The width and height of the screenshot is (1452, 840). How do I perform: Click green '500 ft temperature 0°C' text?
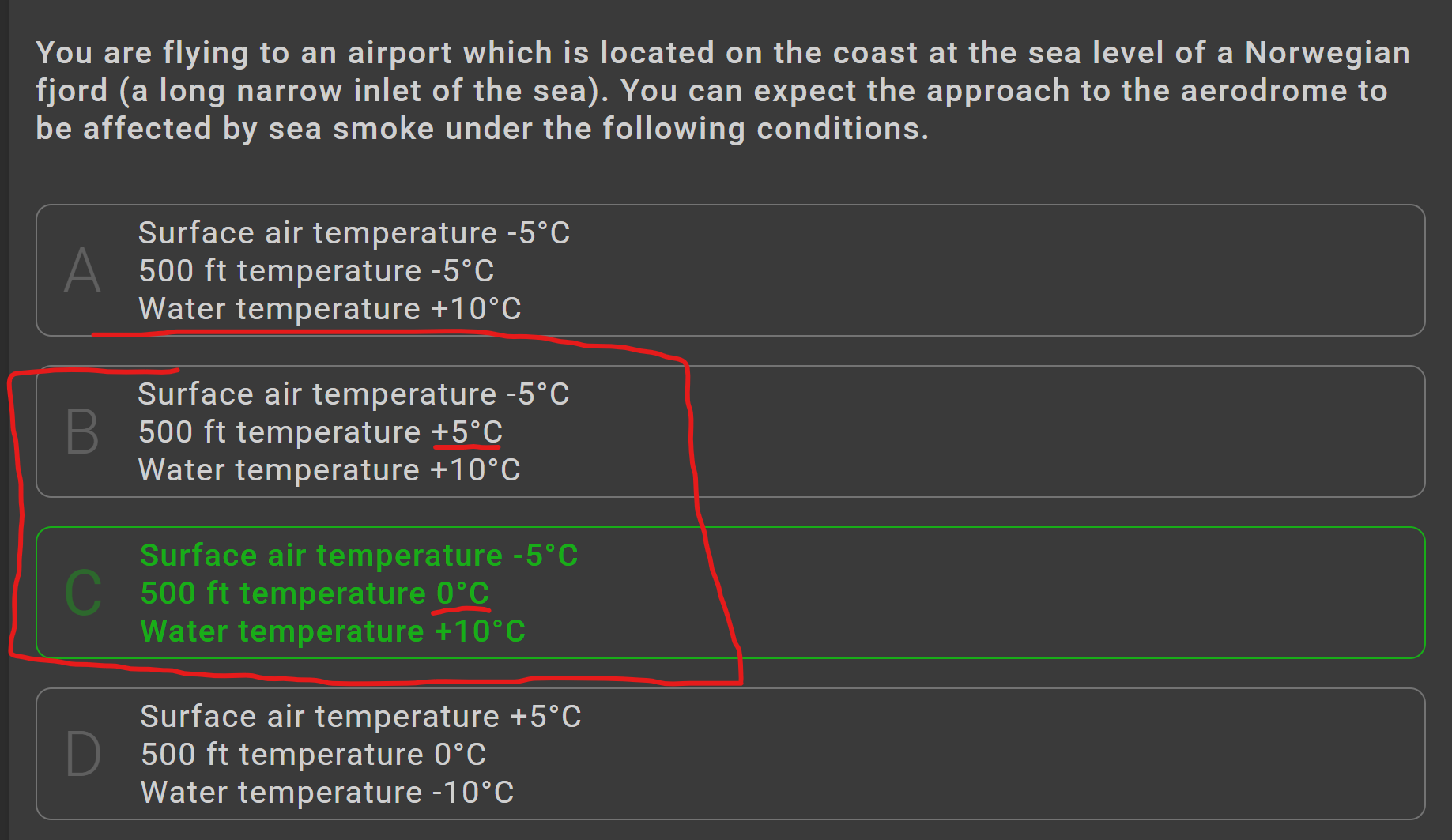[x=315, y=593]
